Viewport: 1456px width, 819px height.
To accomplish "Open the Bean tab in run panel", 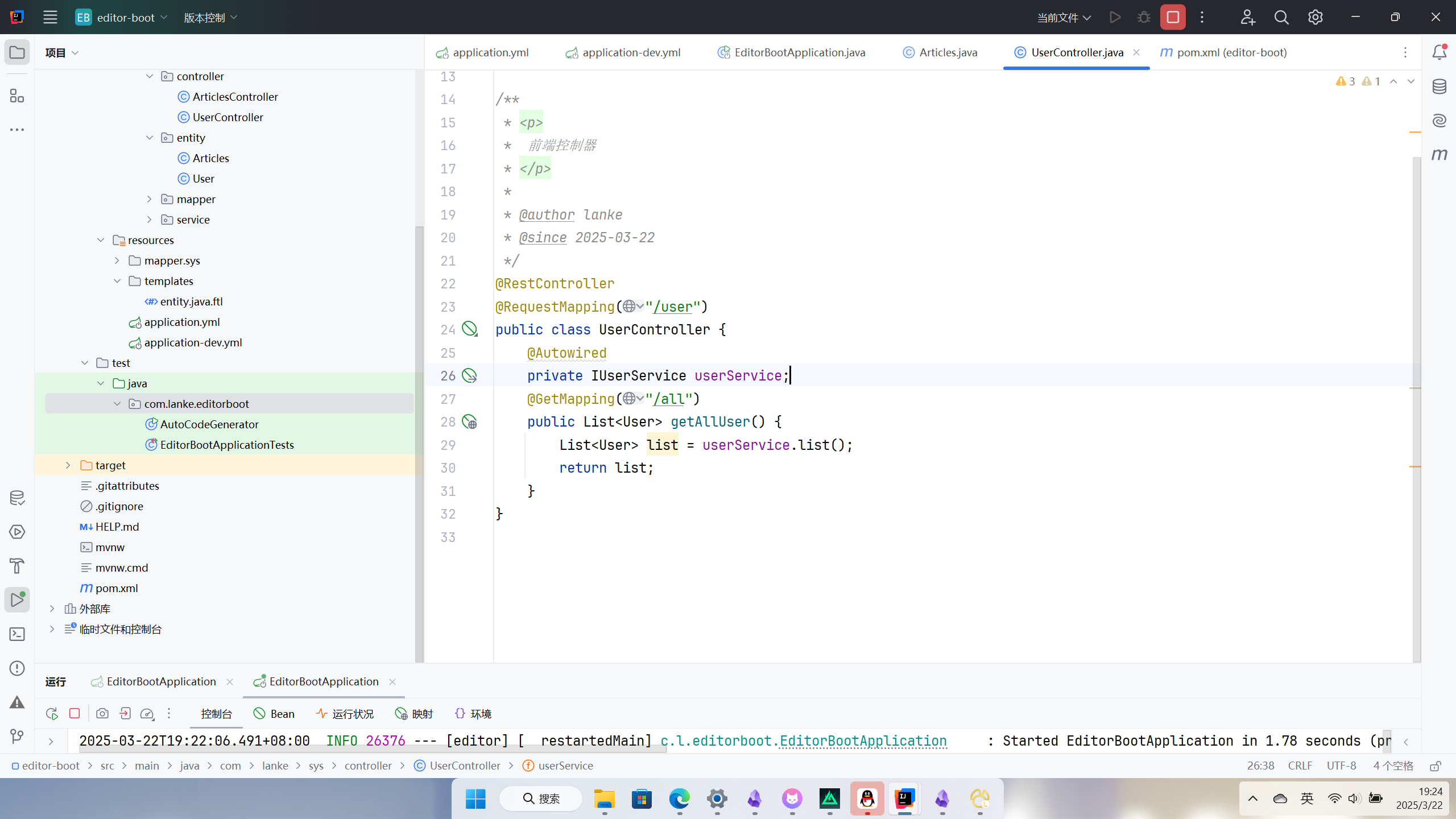I will (x=274, y=714).
